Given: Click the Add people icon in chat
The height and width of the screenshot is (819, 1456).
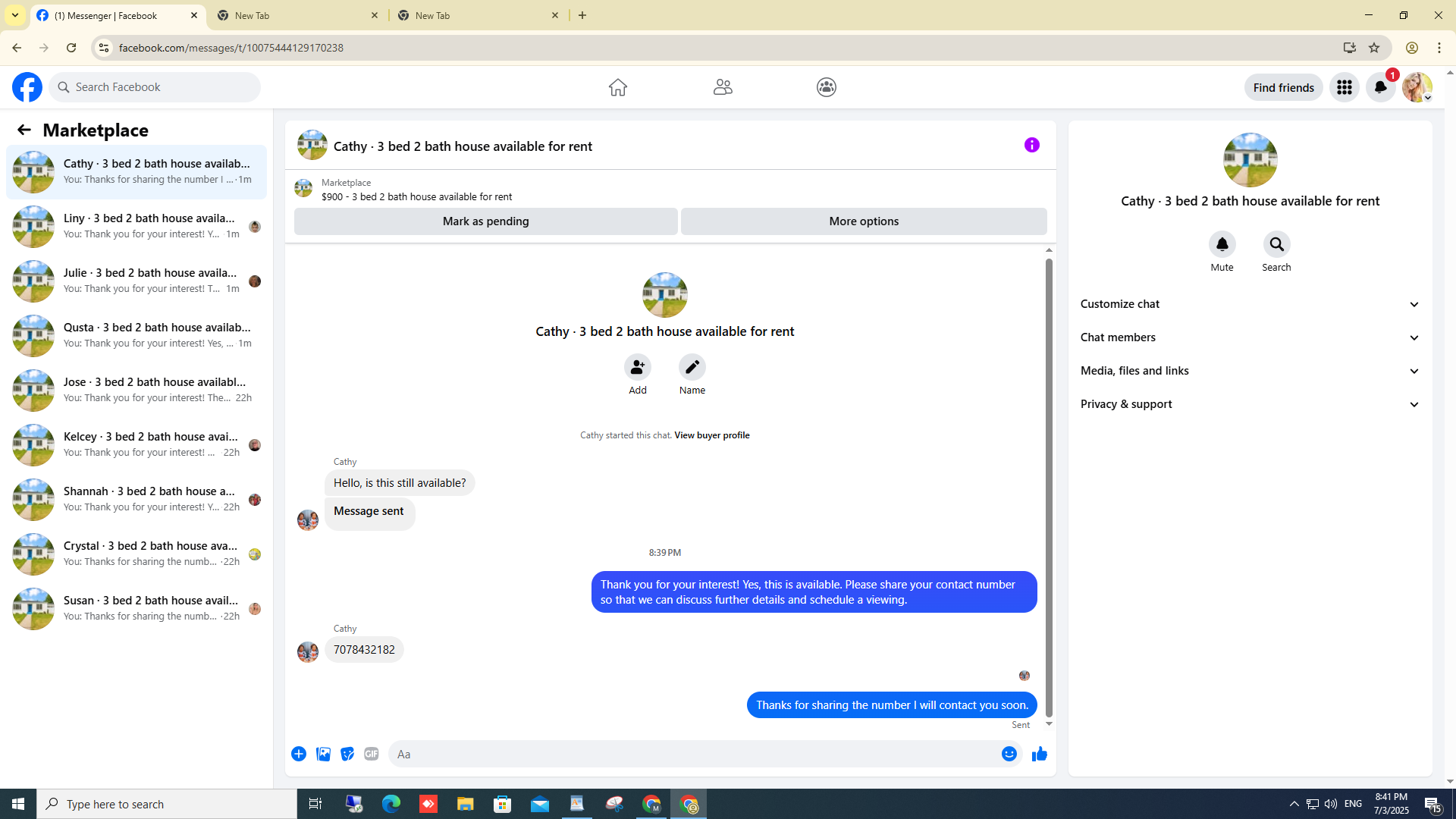Looking at the screenshot, I should 637,368.
